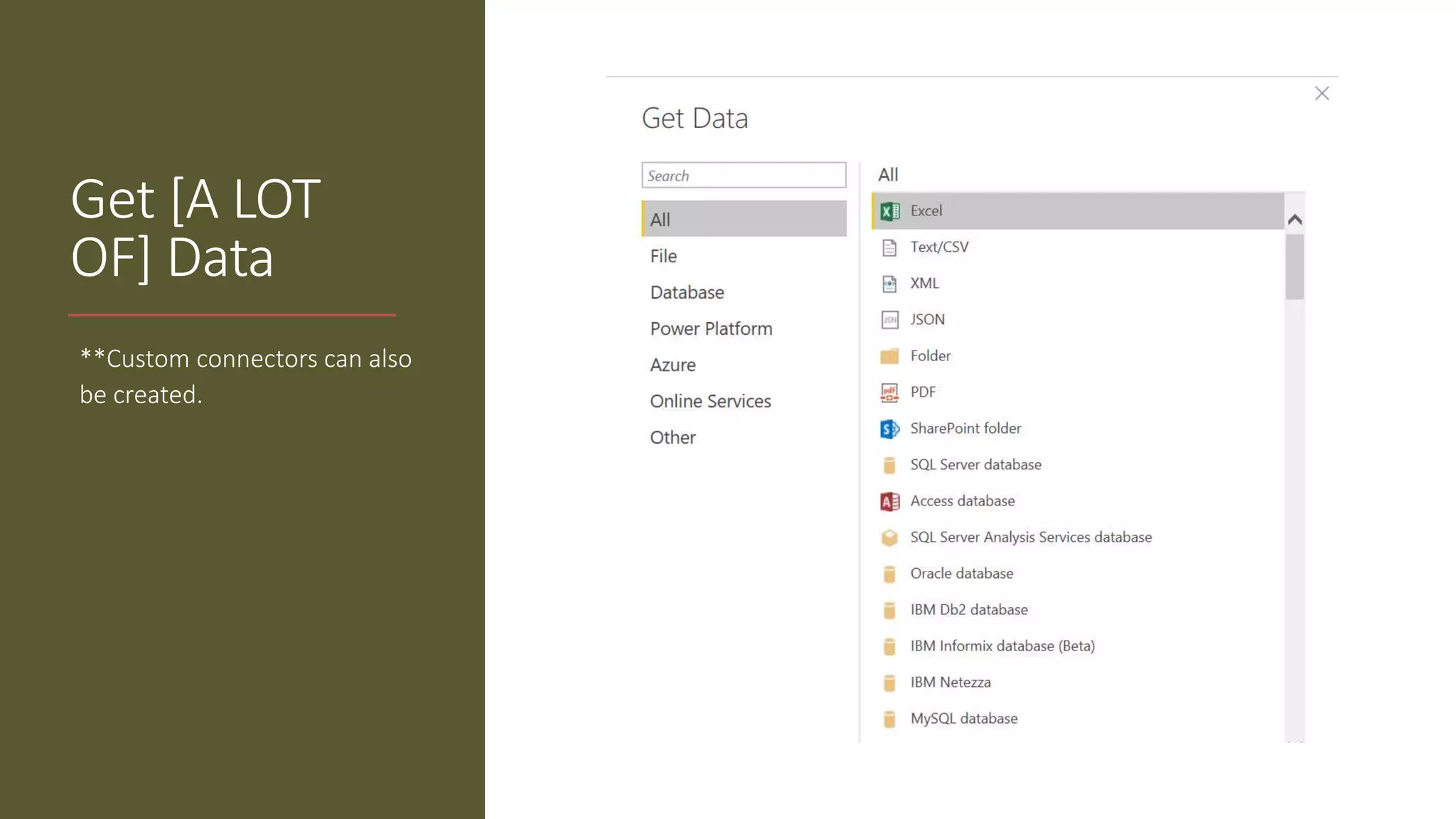The width and height of the screenshot is (1456, 819).
Task: Click inside the Search box
Action: (x=744, y=176)
